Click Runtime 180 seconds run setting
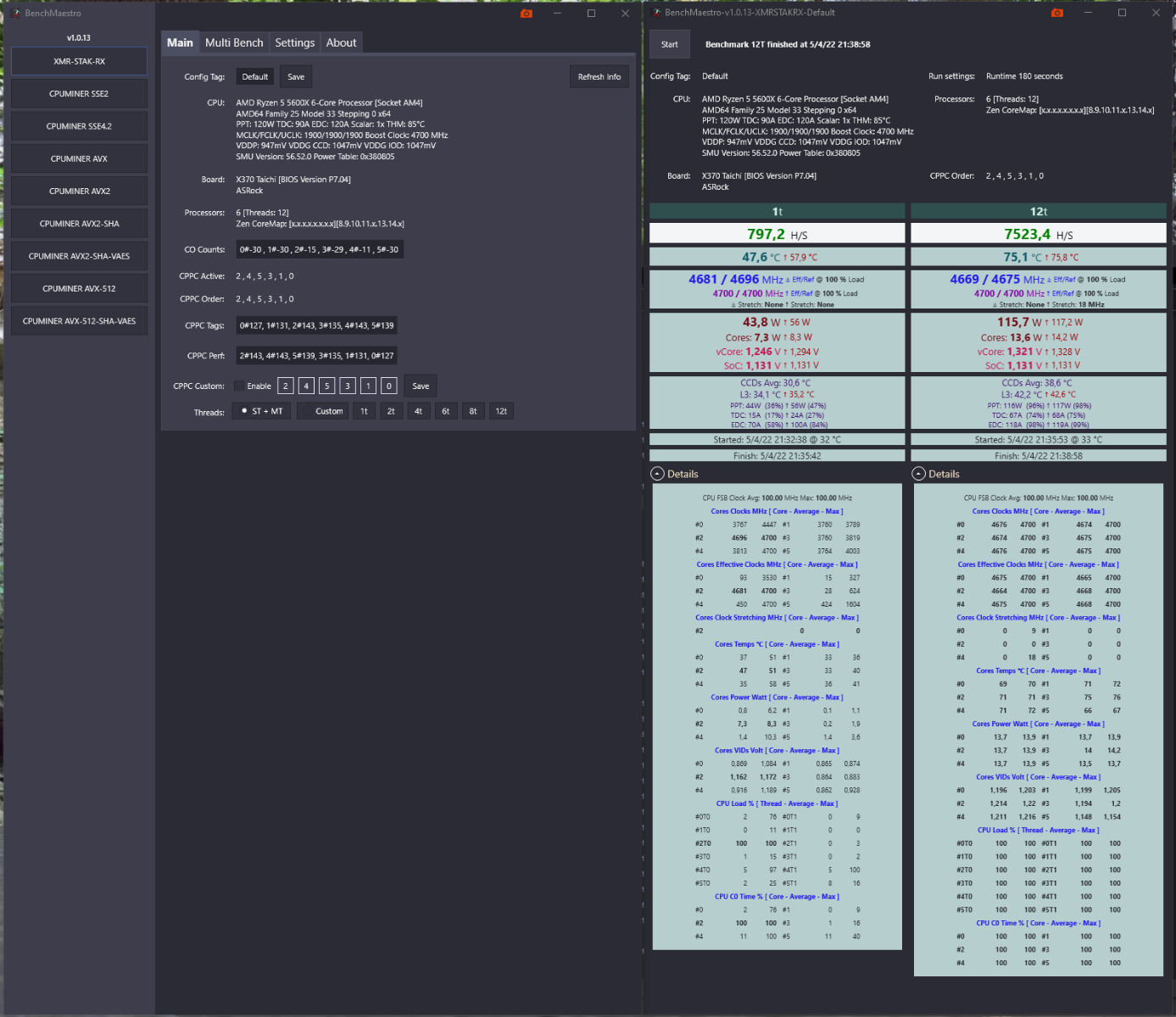The height and width of the screenshot is (1017, 1176). tap(1024, 76)
